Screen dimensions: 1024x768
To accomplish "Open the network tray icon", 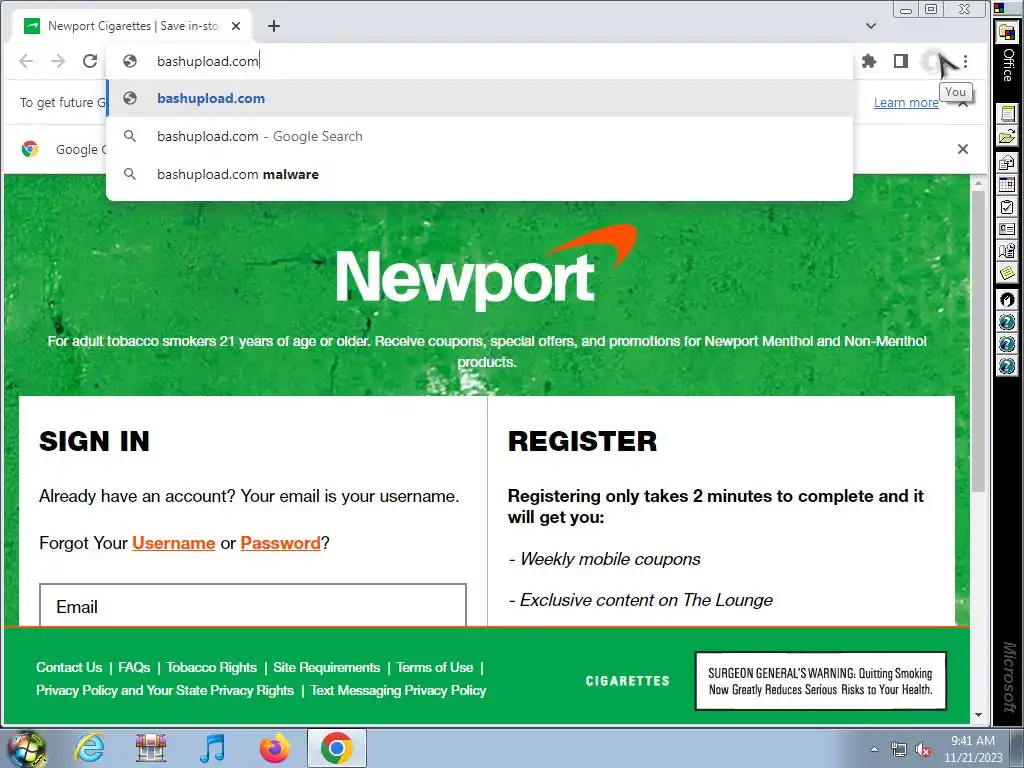I will (x=899, y=749).
